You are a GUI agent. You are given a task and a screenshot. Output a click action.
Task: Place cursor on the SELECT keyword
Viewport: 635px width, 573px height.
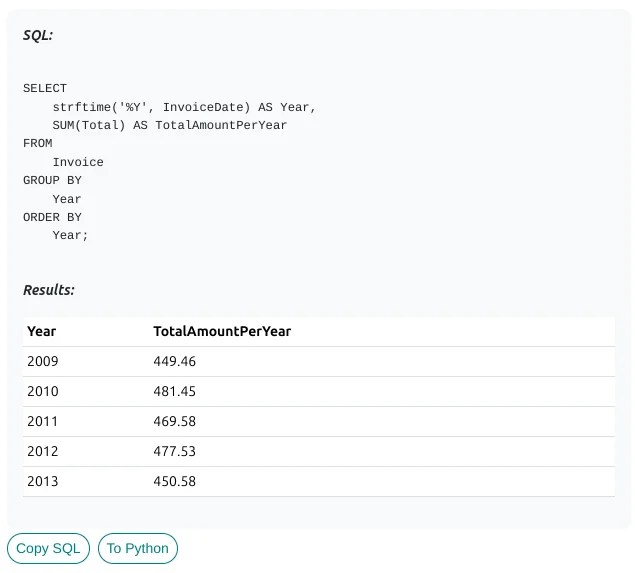[45, 88]
